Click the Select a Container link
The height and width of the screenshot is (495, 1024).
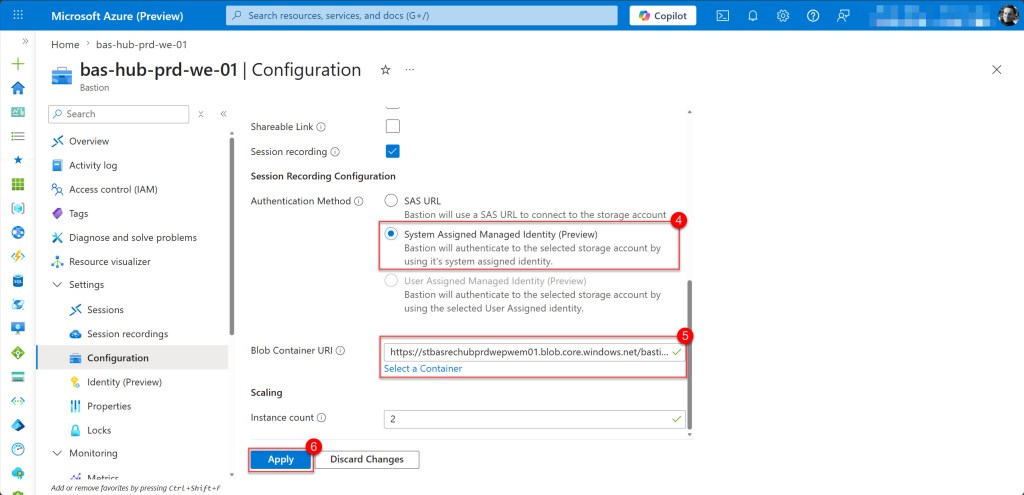423,369
